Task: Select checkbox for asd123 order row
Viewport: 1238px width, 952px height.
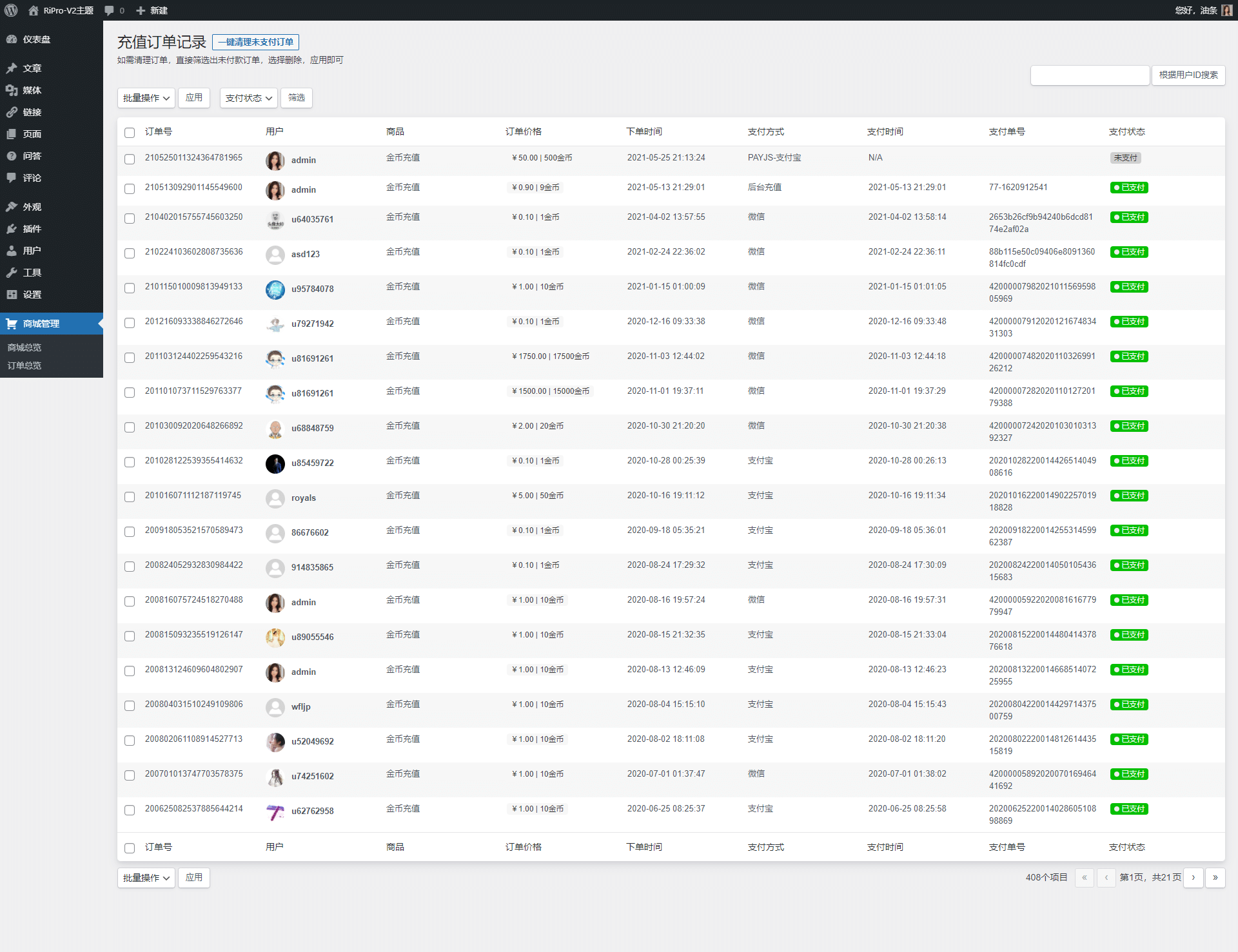Action: click(130, 253)
